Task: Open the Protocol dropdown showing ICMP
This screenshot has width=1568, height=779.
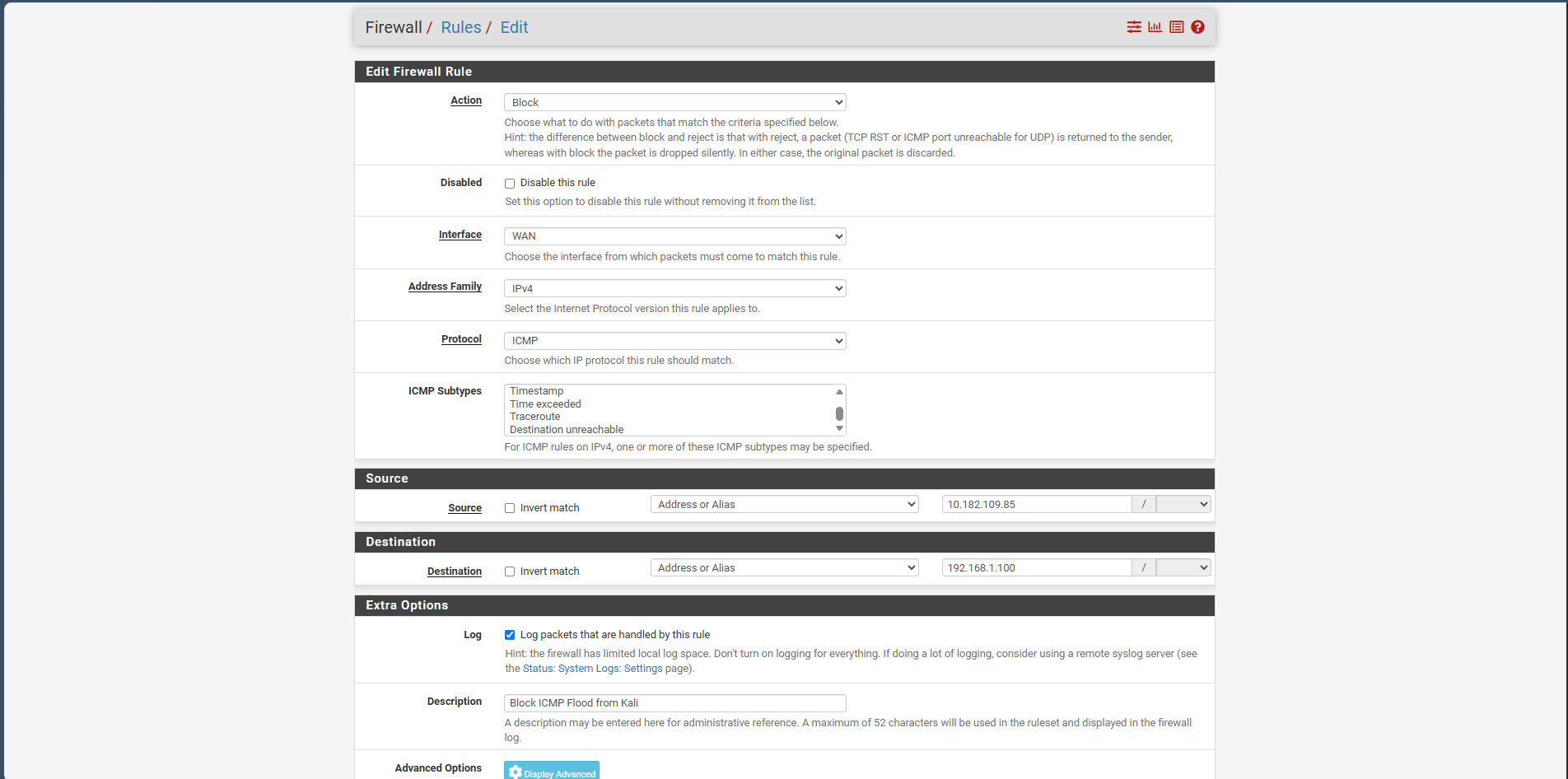Action: [x=675, y=341]
